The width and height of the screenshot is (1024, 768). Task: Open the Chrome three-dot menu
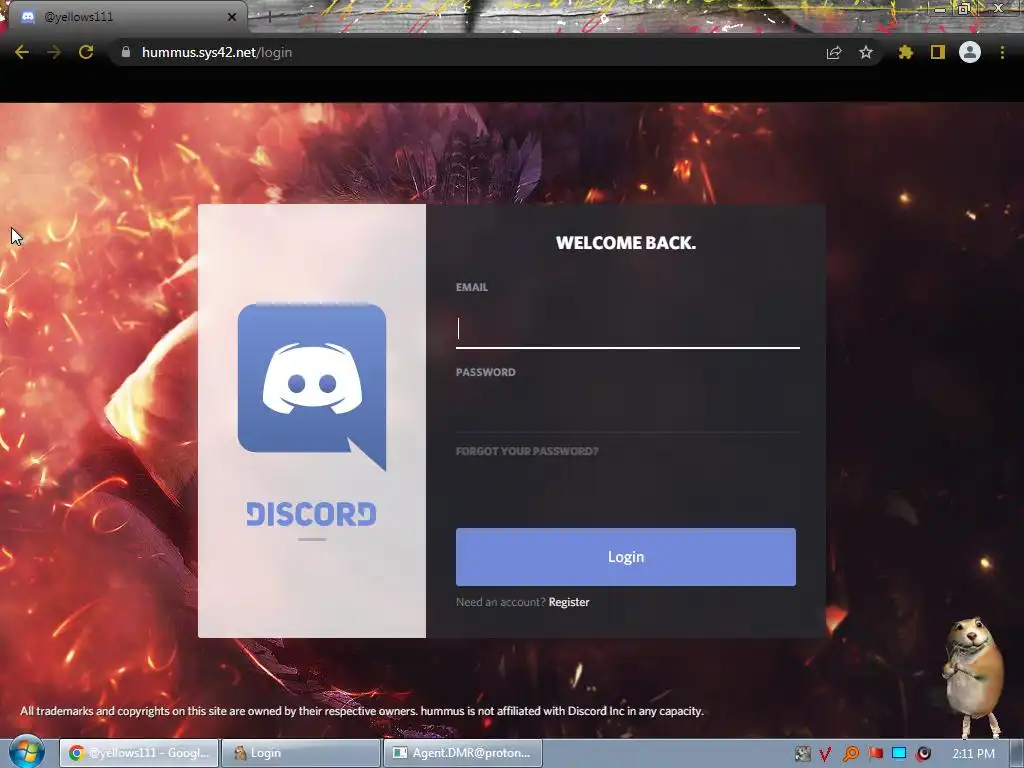click(1002, 52)
